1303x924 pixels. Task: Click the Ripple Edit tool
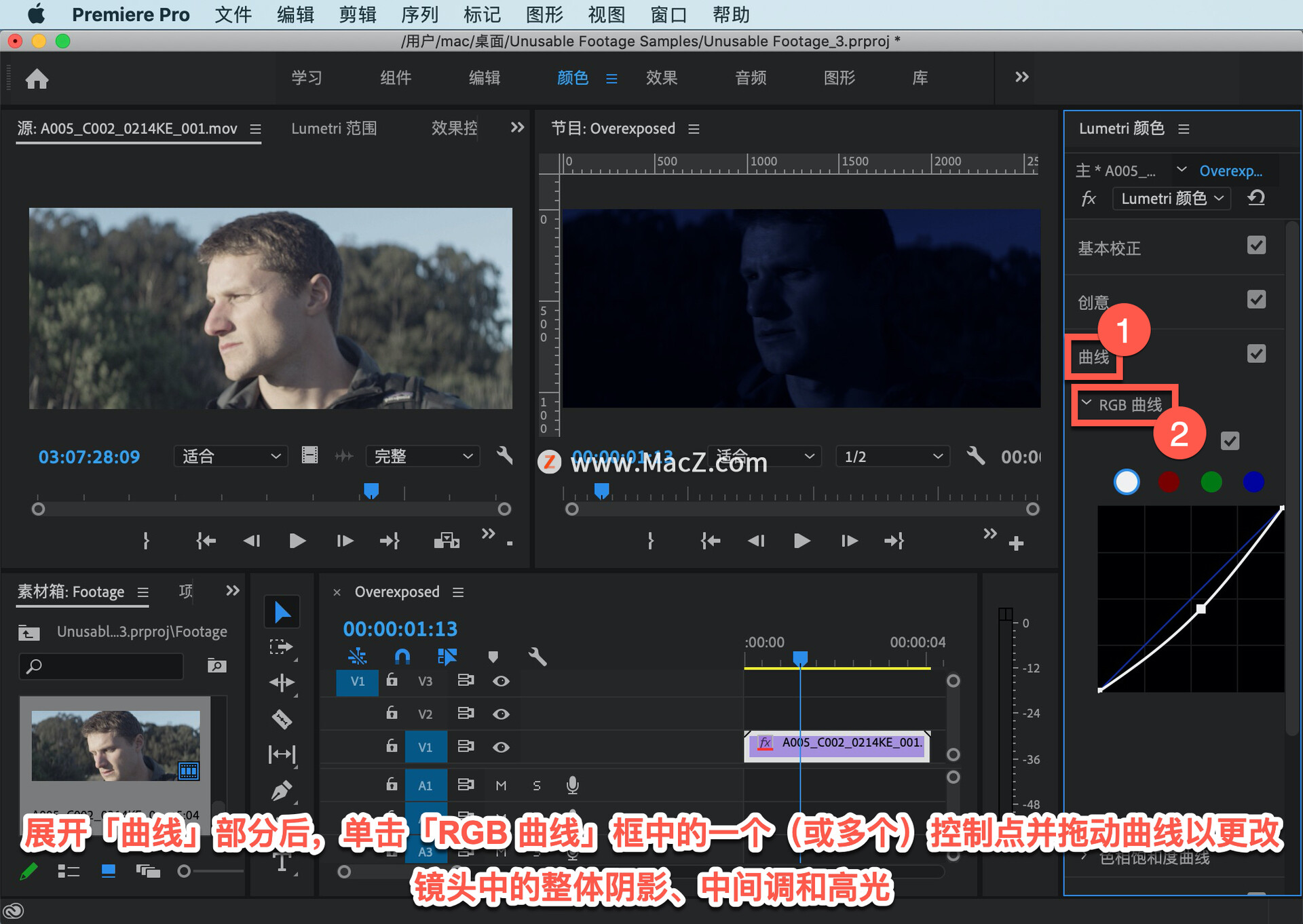[x=282, y=682]
